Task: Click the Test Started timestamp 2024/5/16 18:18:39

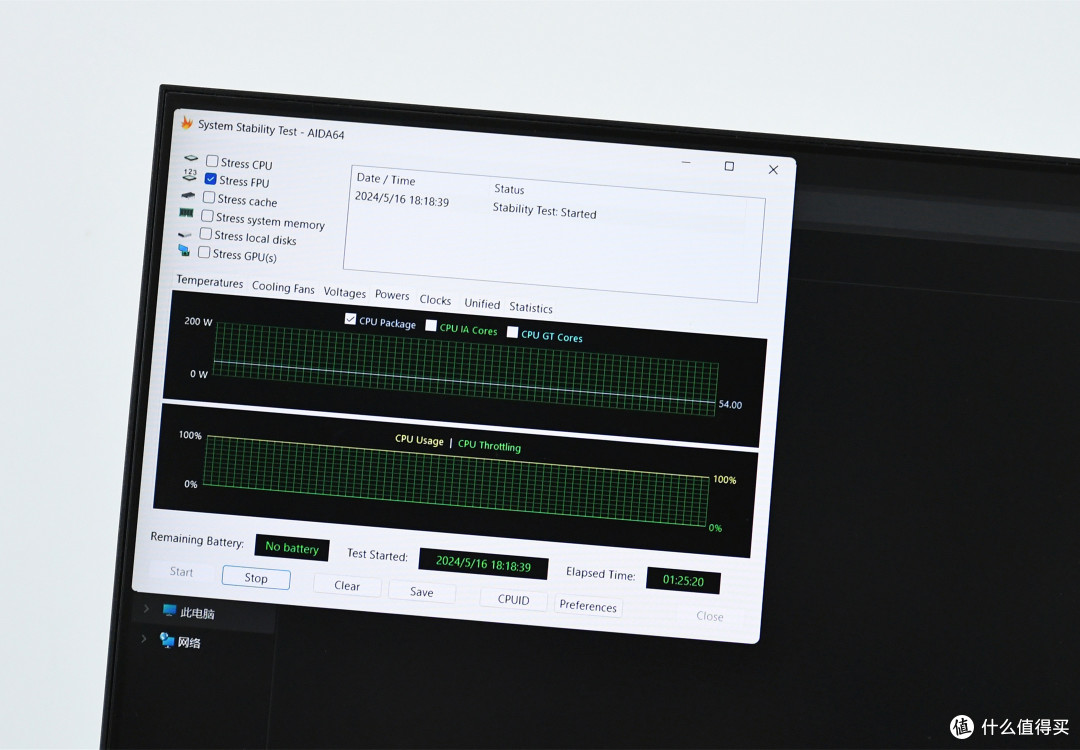Action: [484, 563]
